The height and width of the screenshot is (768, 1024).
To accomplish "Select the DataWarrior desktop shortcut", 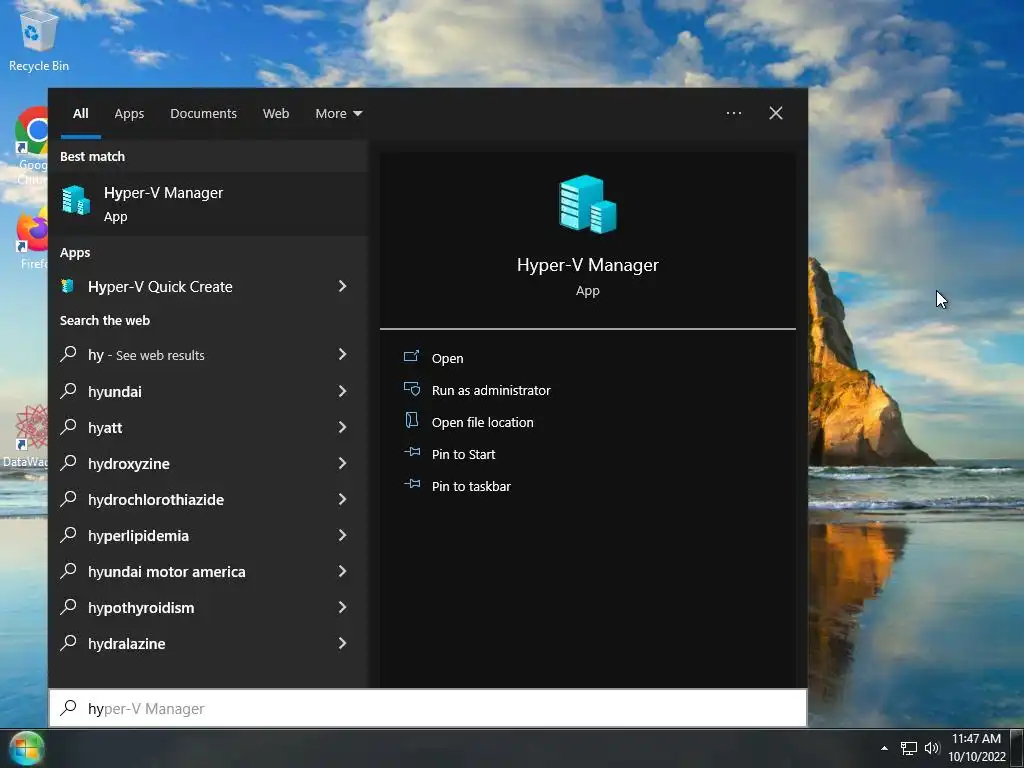I will pyautogui.click(x=25, y=436).
